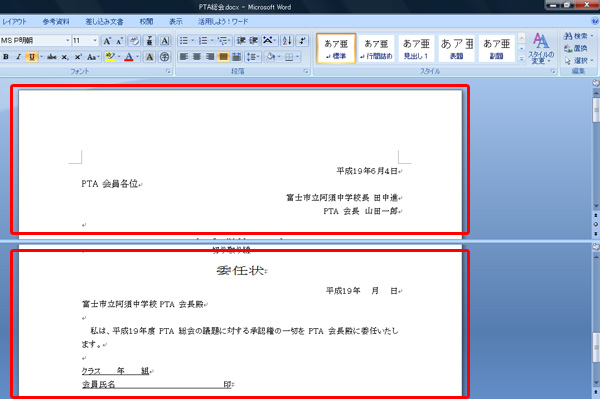Click the Distributed alignment icon

click(x=236, y=57)
